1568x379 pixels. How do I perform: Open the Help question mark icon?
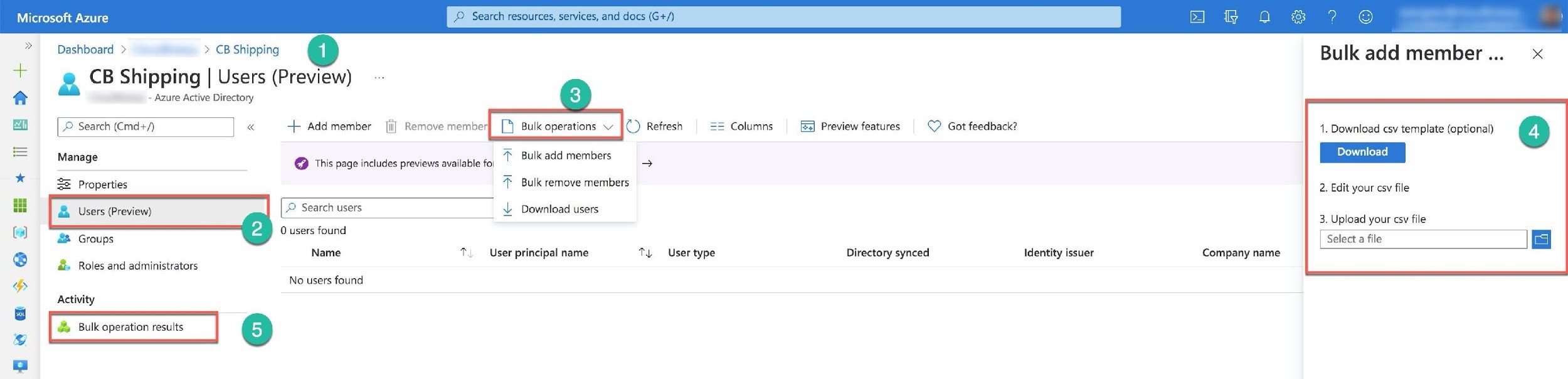click(1332, 17)
